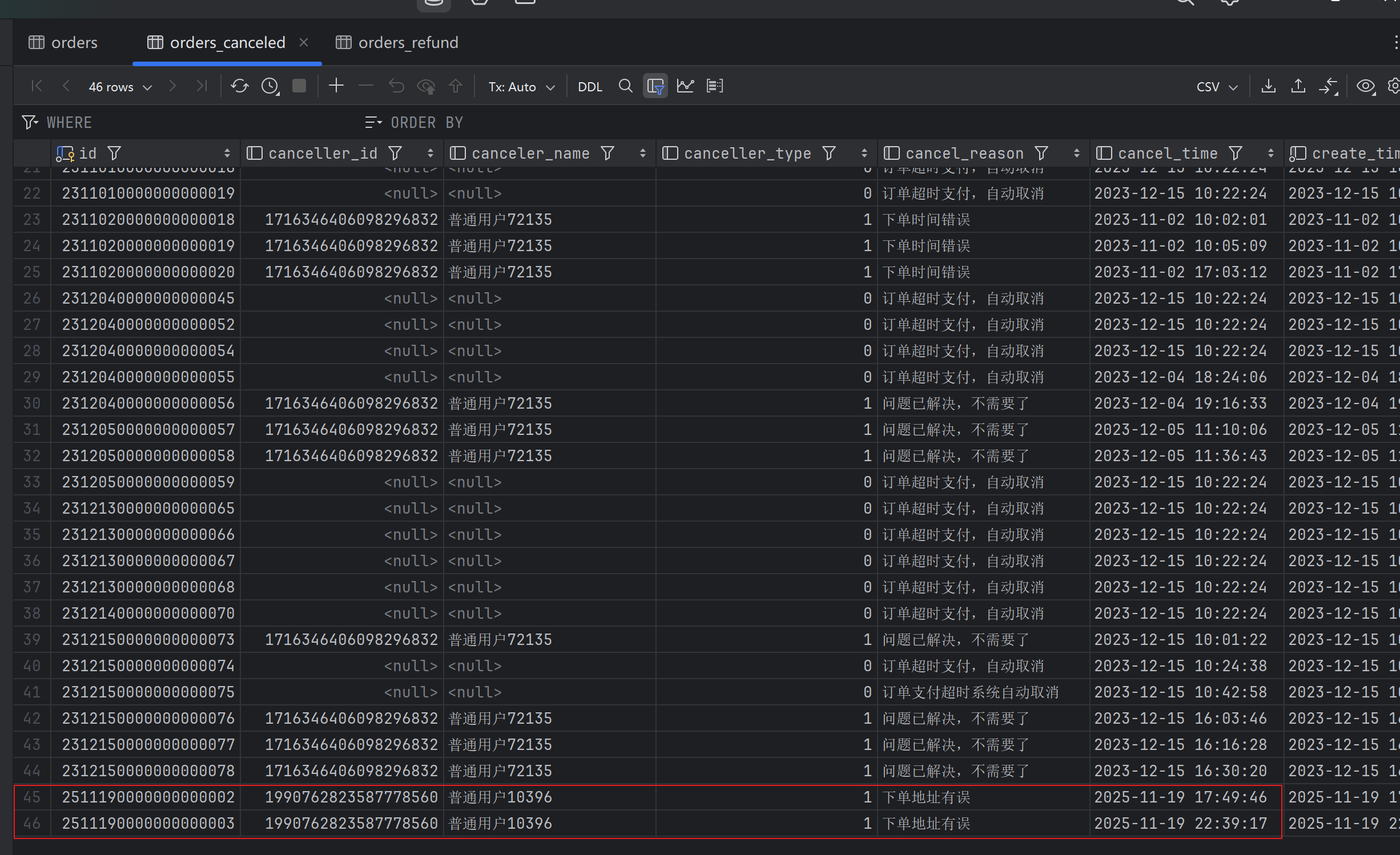
Task: Click the auto-refresh clock icon
Action: click(x=269, y=86)
